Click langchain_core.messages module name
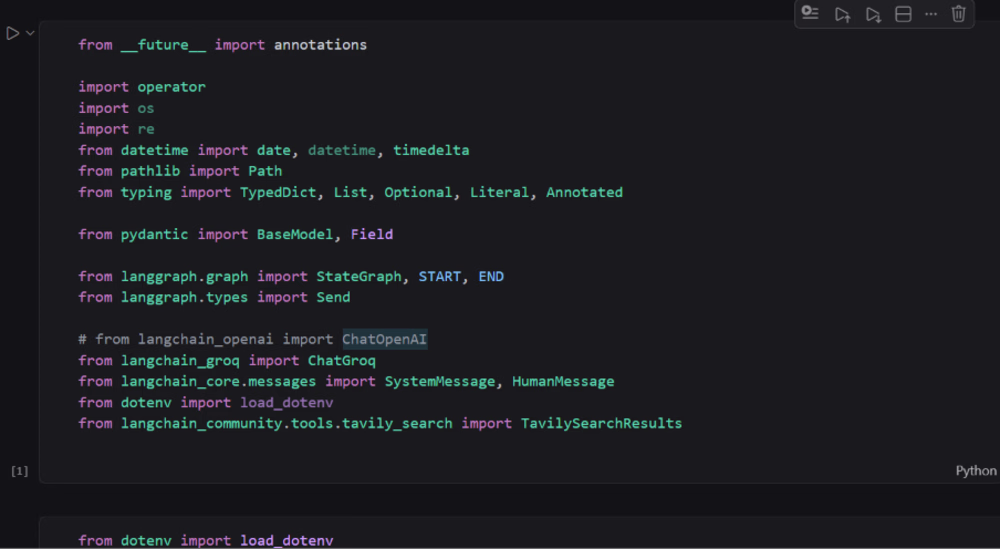This screenshot has width=1000, height=549. point(219,381)
